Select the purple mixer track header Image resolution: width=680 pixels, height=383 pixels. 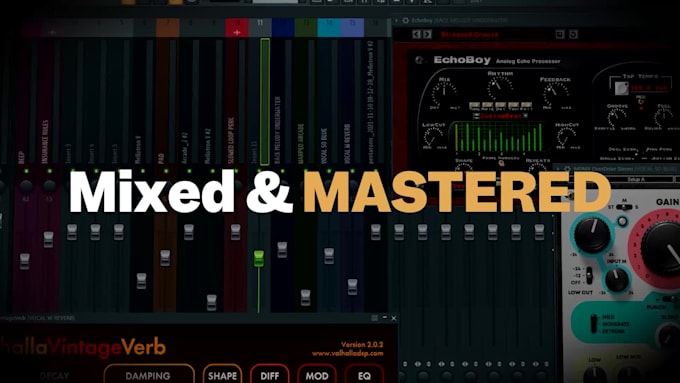(x=352, y=27)
